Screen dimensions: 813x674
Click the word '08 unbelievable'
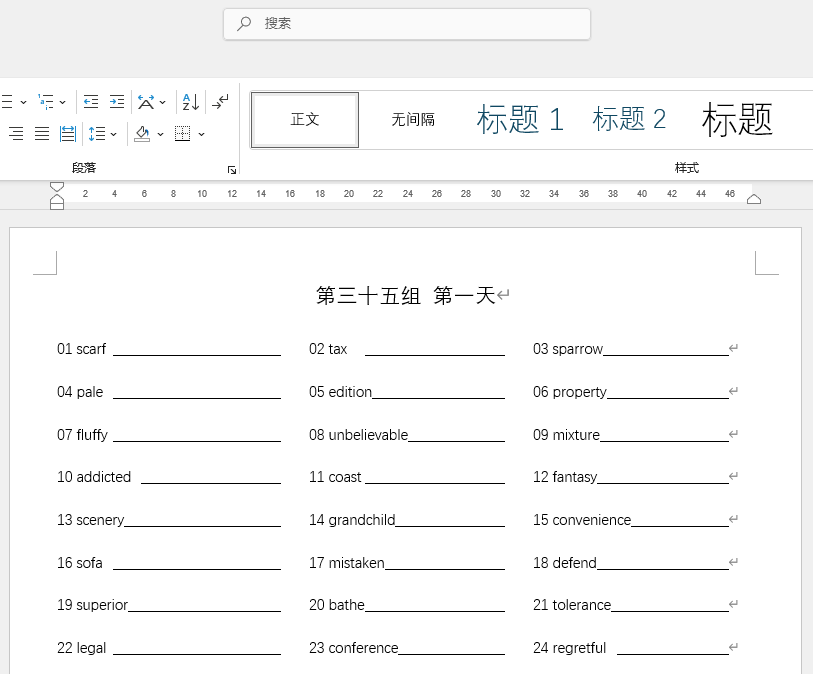tap(358, 435)
